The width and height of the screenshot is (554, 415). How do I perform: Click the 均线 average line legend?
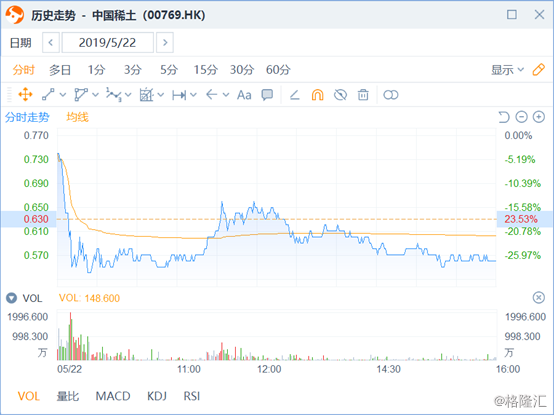coord(77,117)
